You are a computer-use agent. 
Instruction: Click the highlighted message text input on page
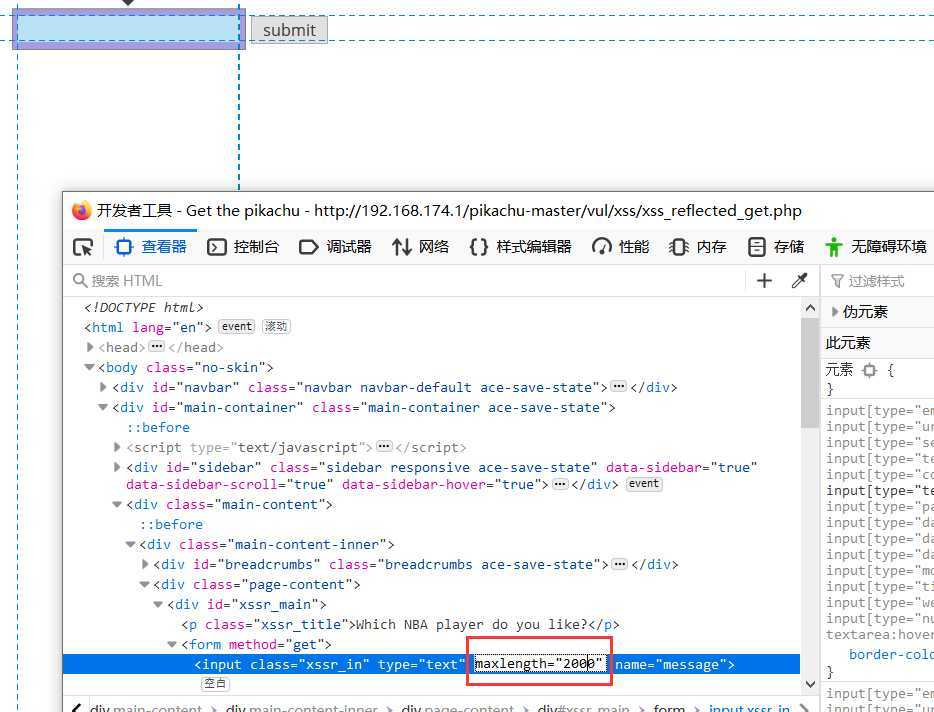pos(128,29)
